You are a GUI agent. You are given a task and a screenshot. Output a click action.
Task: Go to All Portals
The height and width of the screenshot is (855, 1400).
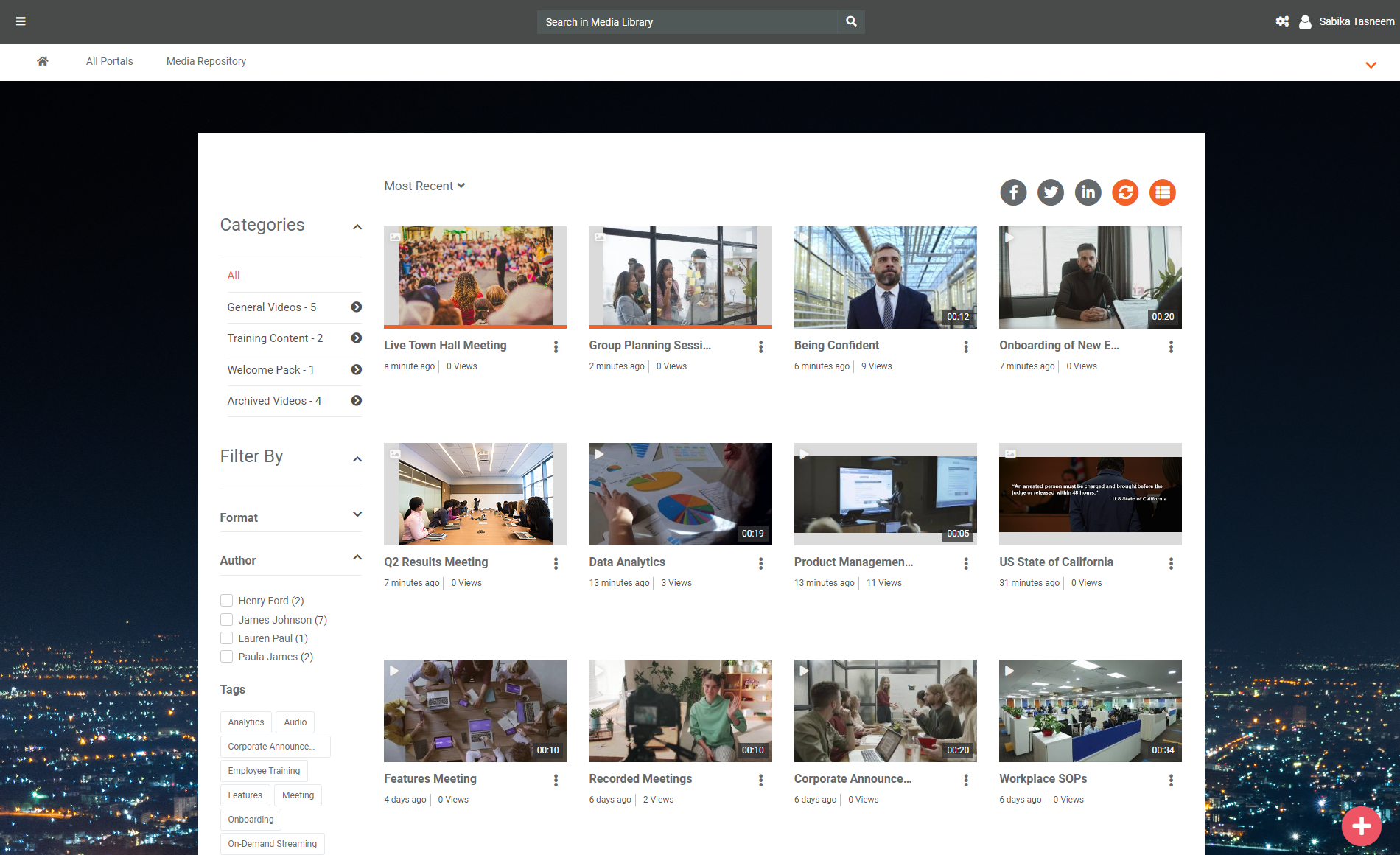coord(109,61)
